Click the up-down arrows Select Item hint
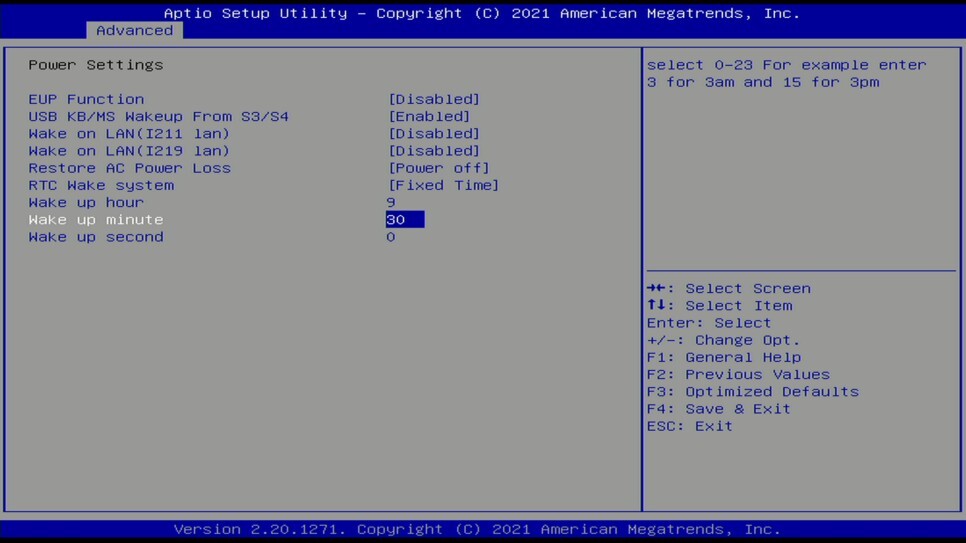This screenshot has height=543, width=966. coord(720,306)
